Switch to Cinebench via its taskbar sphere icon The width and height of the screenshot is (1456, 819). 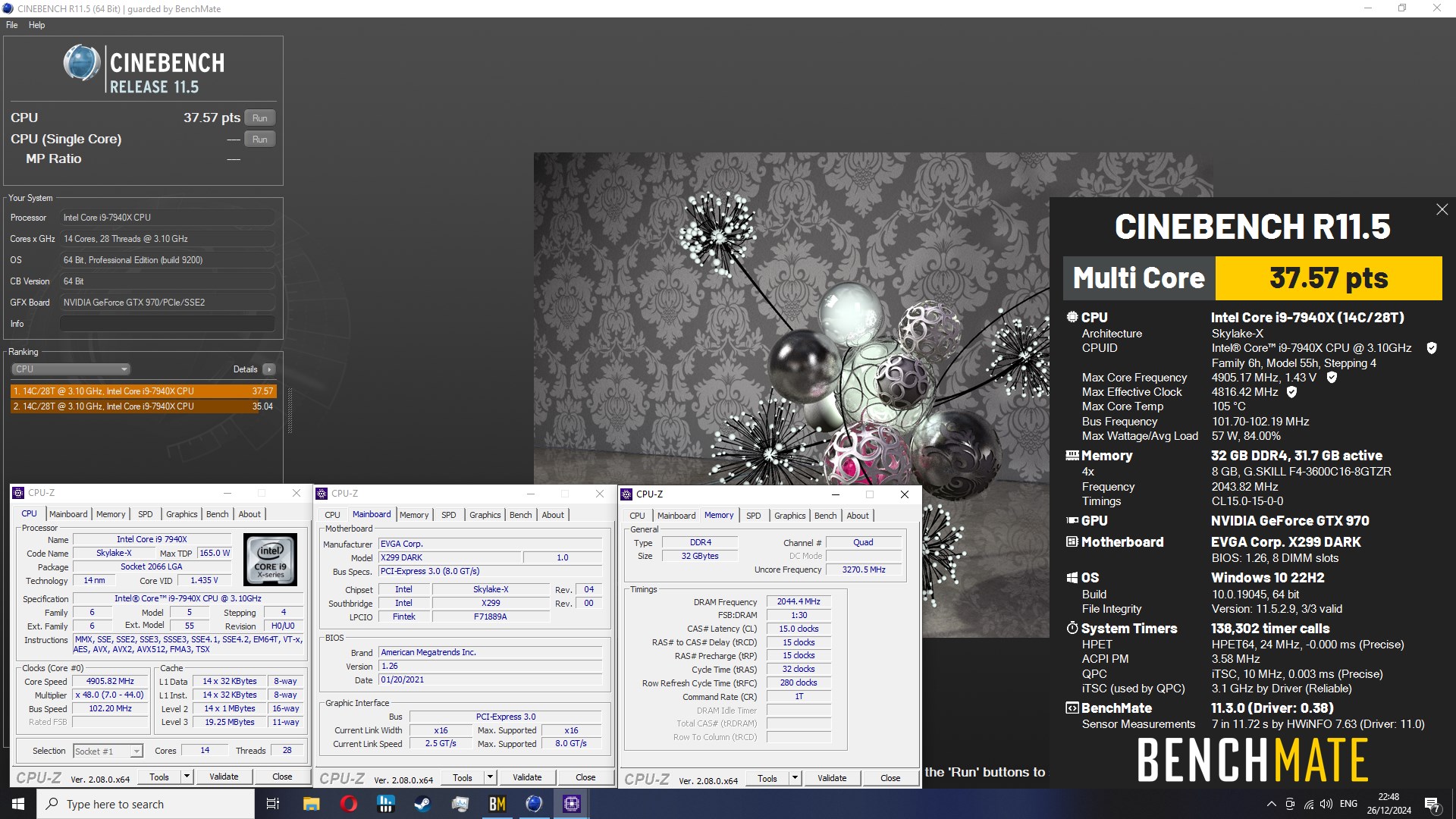pyautogui.click(x=534, y=804)
